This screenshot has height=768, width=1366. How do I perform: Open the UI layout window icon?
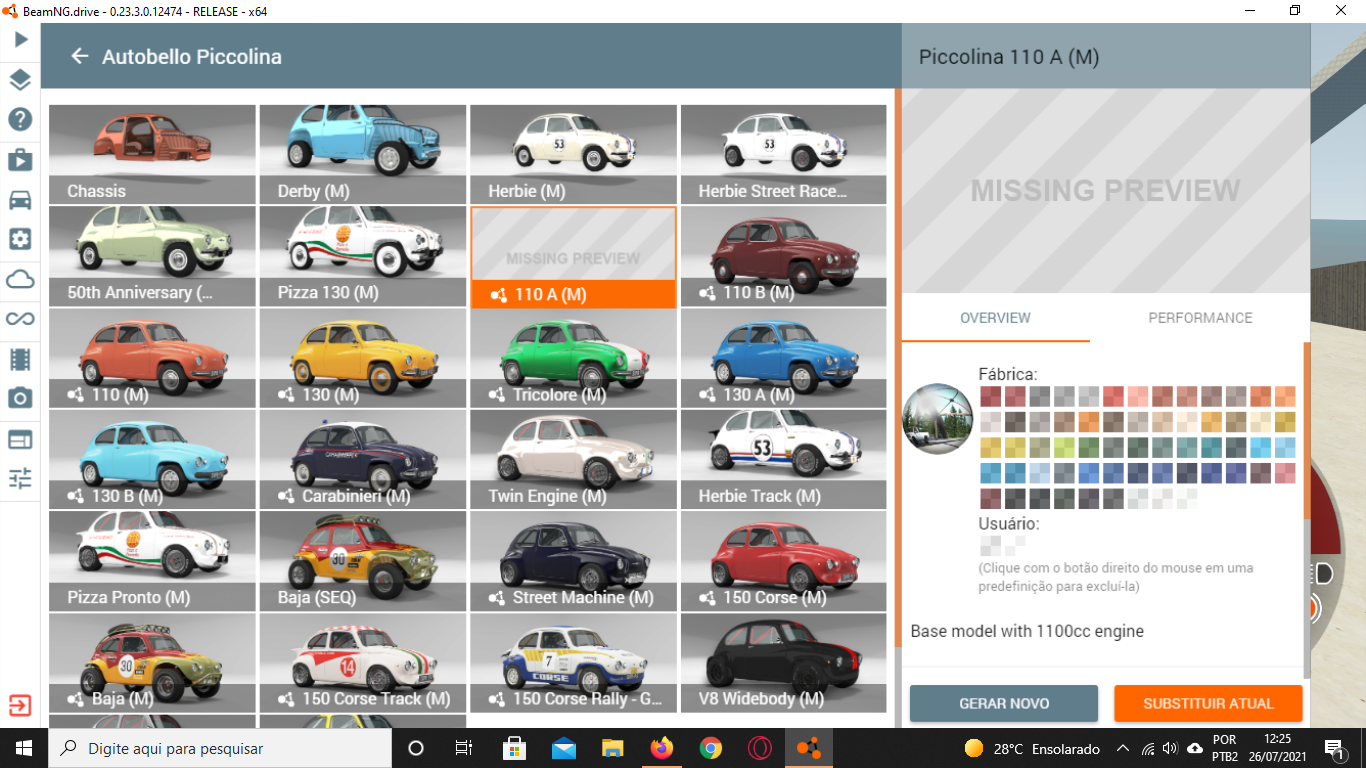pos(20,439)
